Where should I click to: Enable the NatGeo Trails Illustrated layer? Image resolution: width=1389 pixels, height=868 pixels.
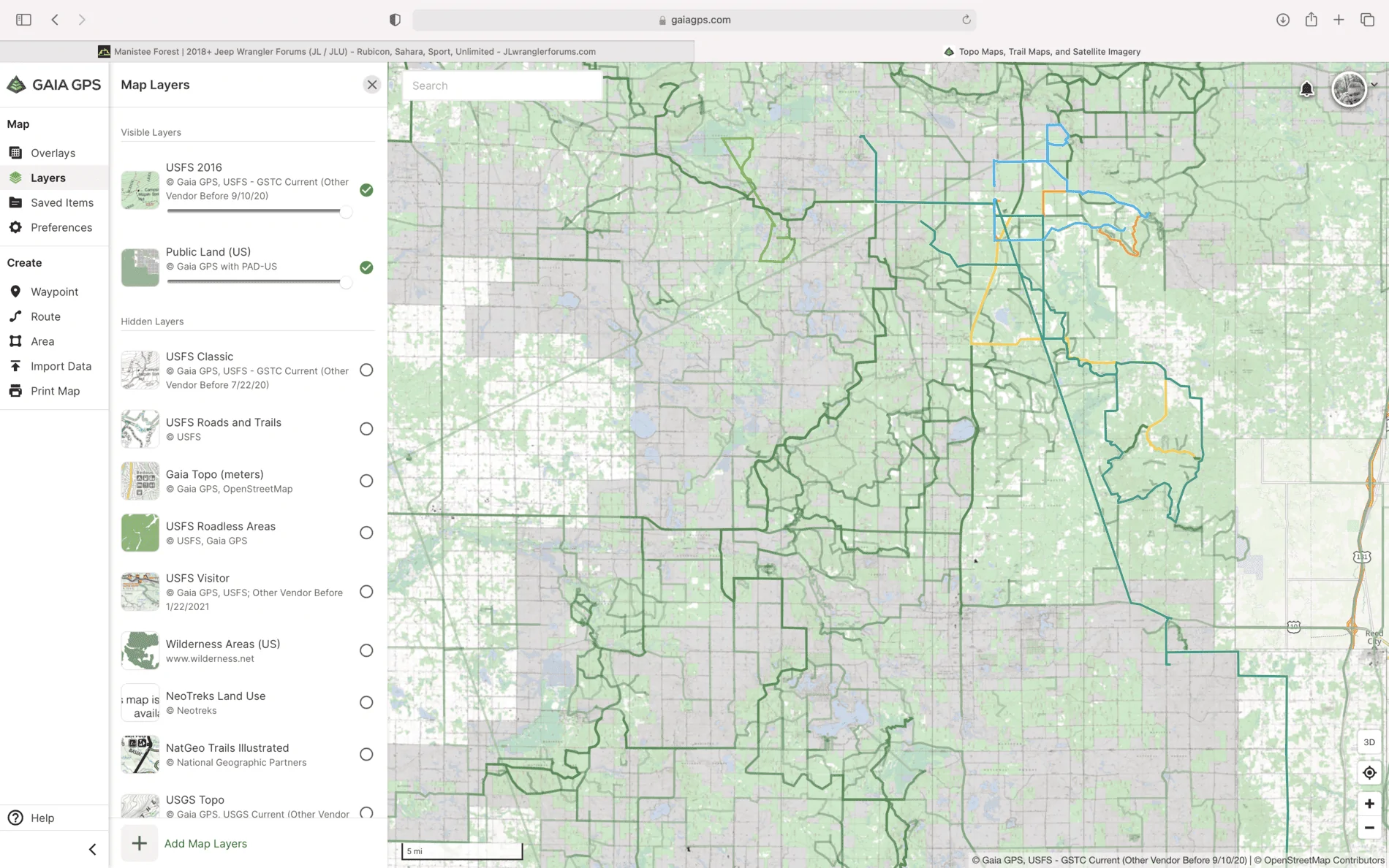366,754
